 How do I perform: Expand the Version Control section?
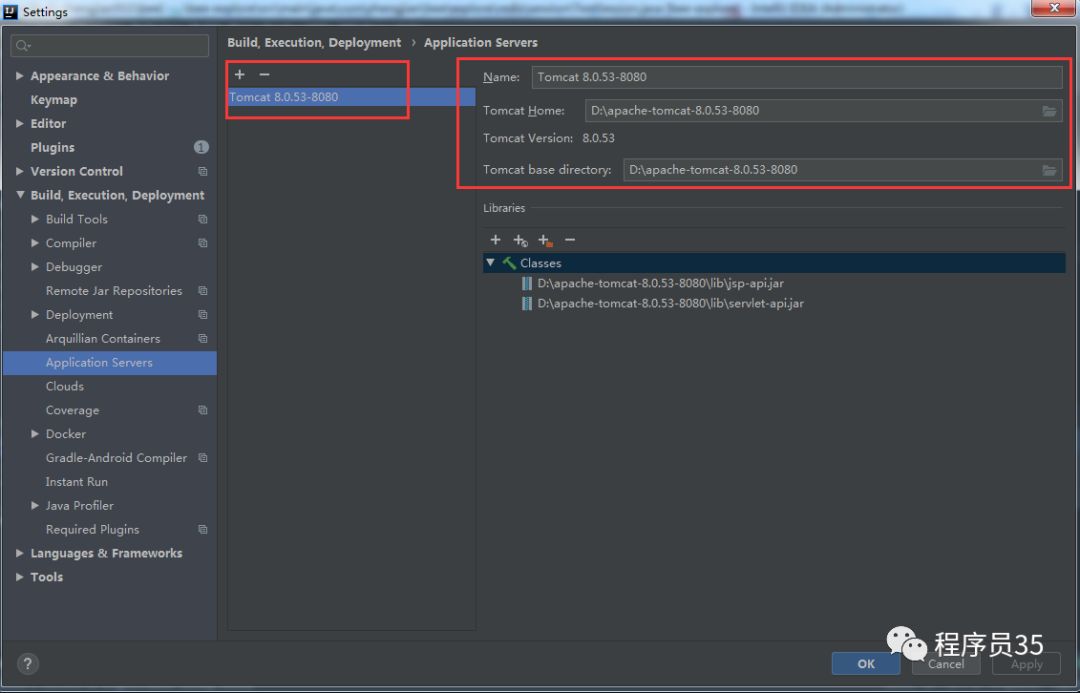click(x=19, y=171)
